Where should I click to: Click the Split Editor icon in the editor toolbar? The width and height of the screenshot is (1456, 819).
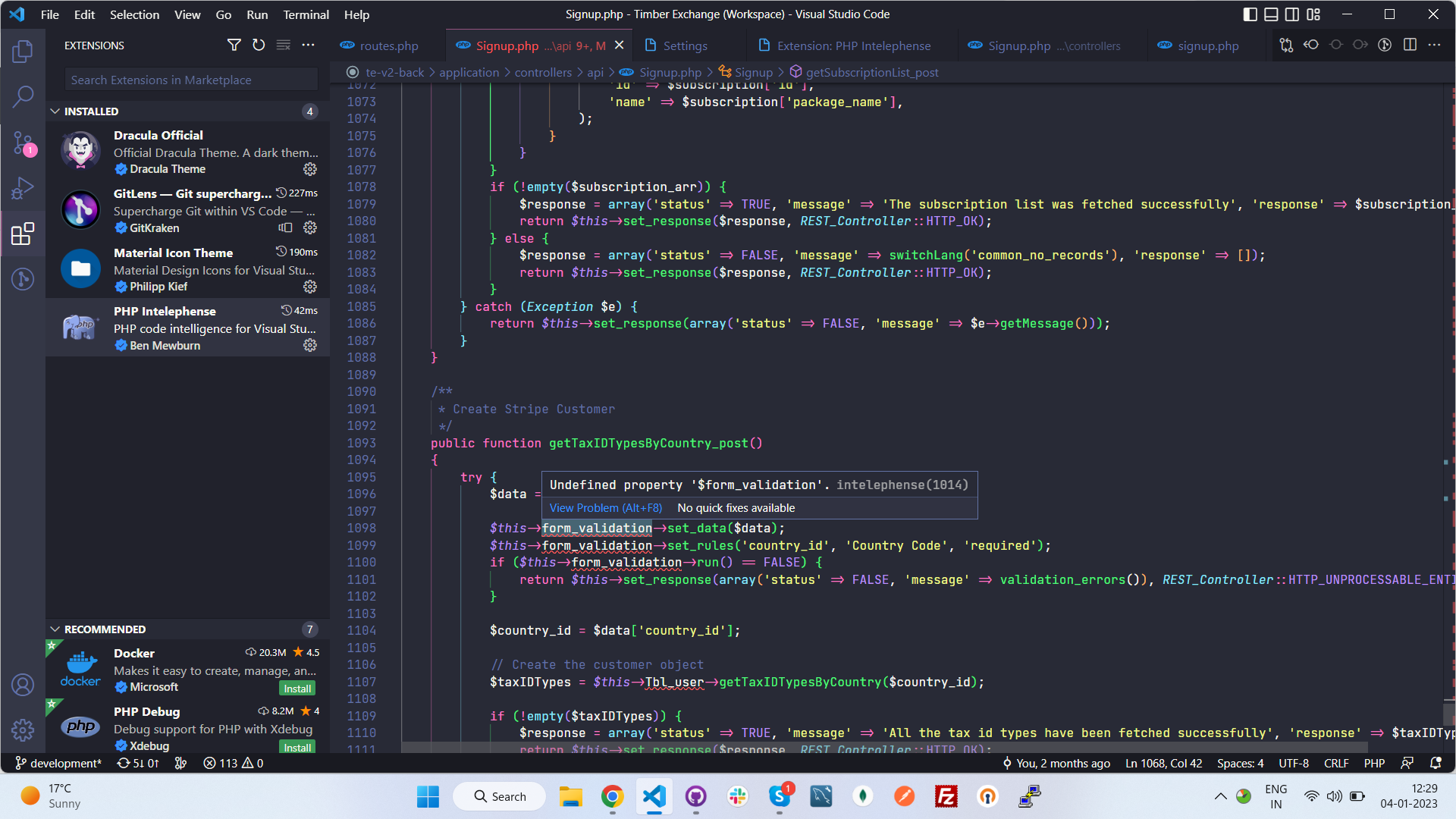(x=1410, y=45)
